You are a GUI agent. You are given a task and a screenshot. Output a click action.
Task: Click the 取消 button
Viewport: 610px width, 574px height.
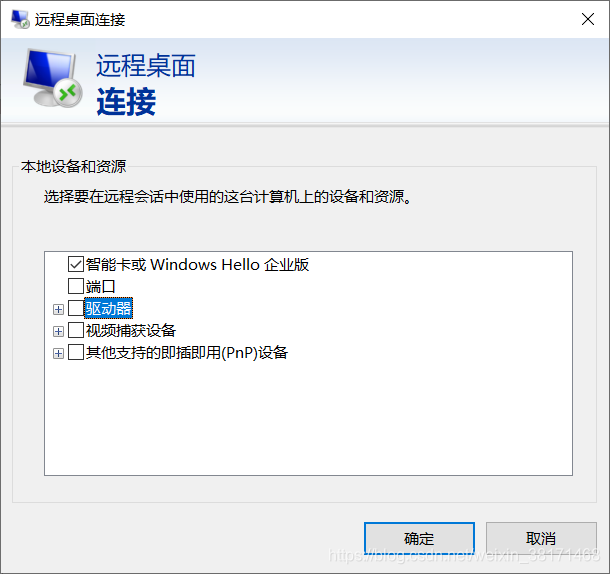[x=541, y=539]
